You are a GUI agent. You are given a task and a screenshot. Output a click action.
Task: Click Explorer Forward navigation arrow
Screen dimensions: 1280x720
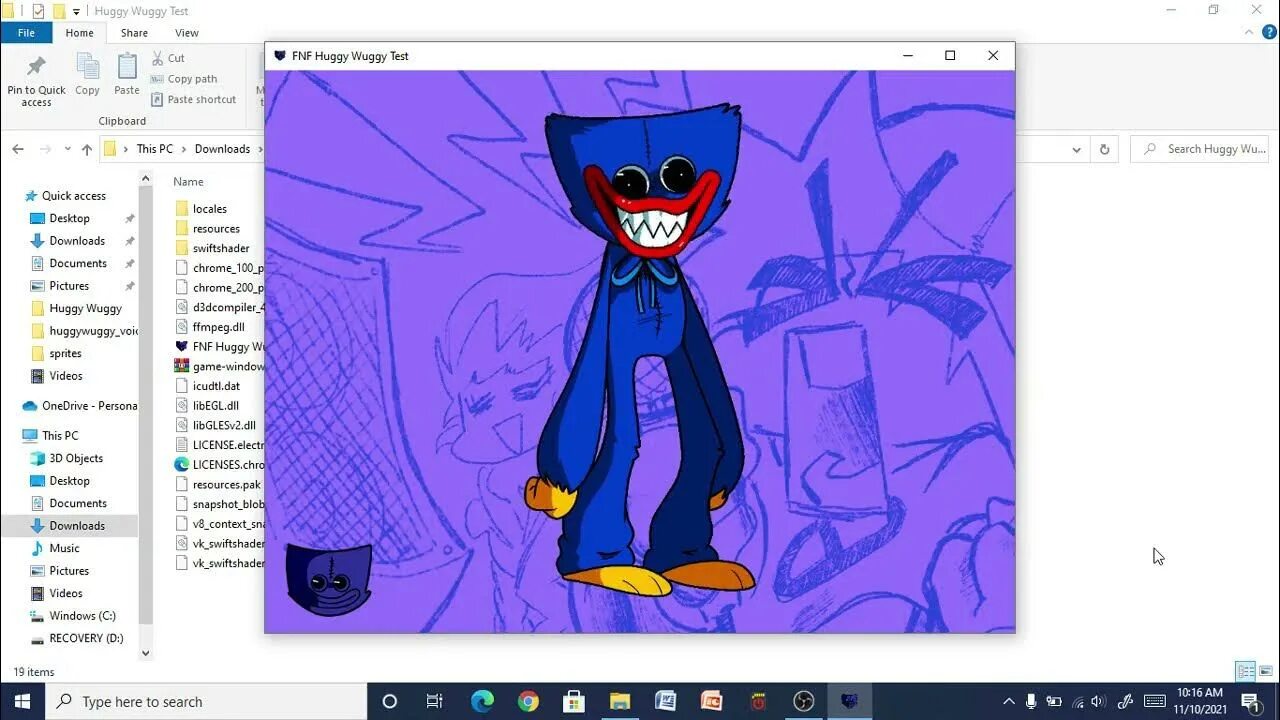(x=45, y=149)
